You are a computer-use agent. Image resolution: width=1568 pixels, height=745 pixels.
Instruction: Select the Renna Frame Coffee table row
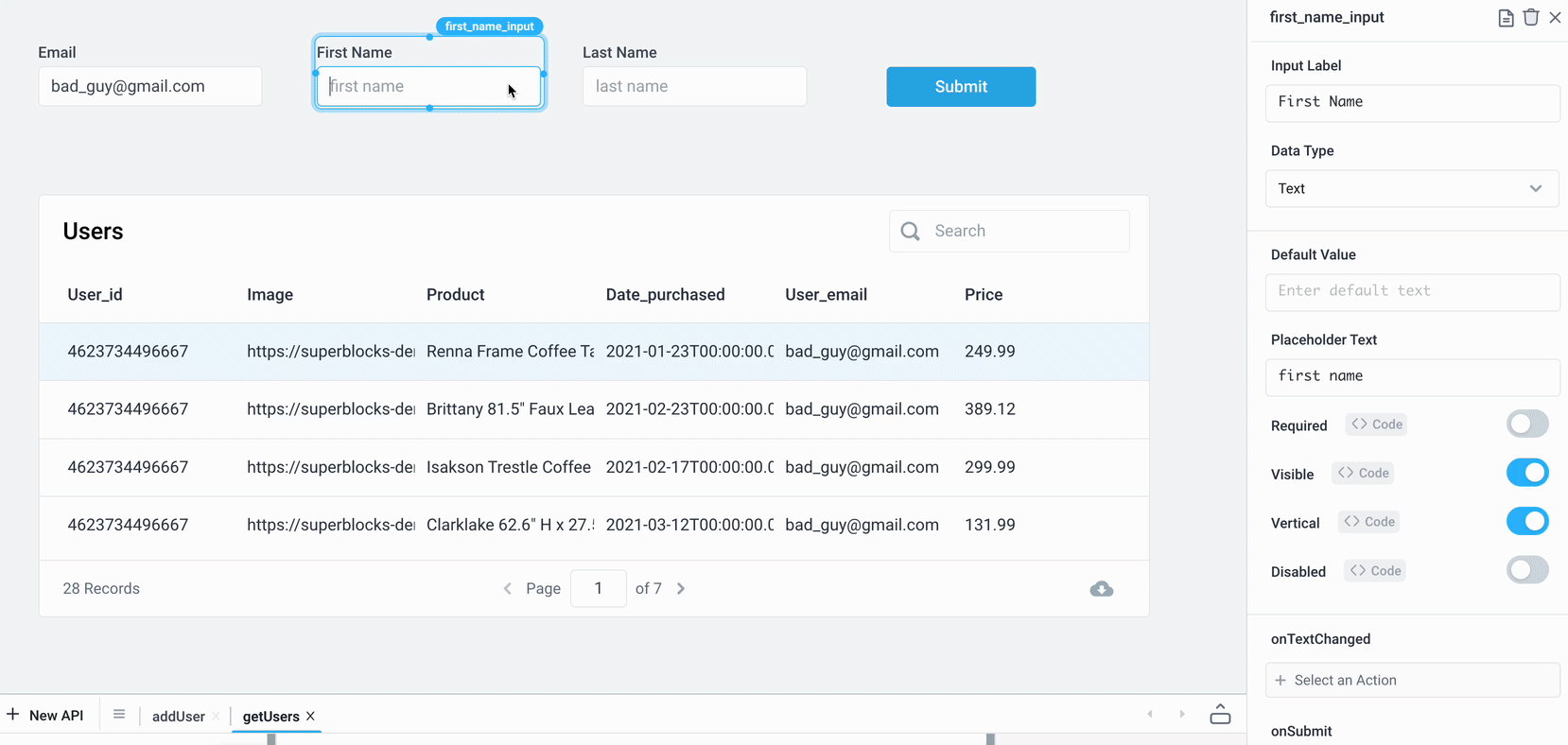594,352
